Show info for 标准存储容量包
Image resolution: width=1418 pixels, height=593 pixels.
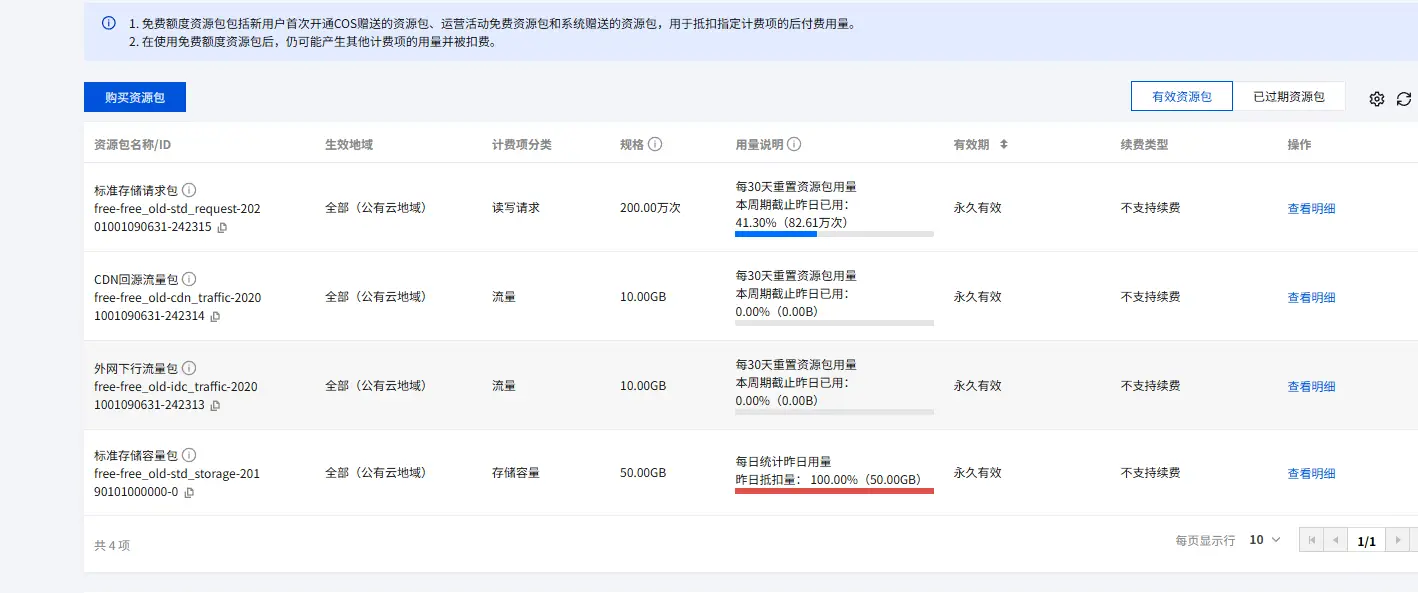(189, 455)
